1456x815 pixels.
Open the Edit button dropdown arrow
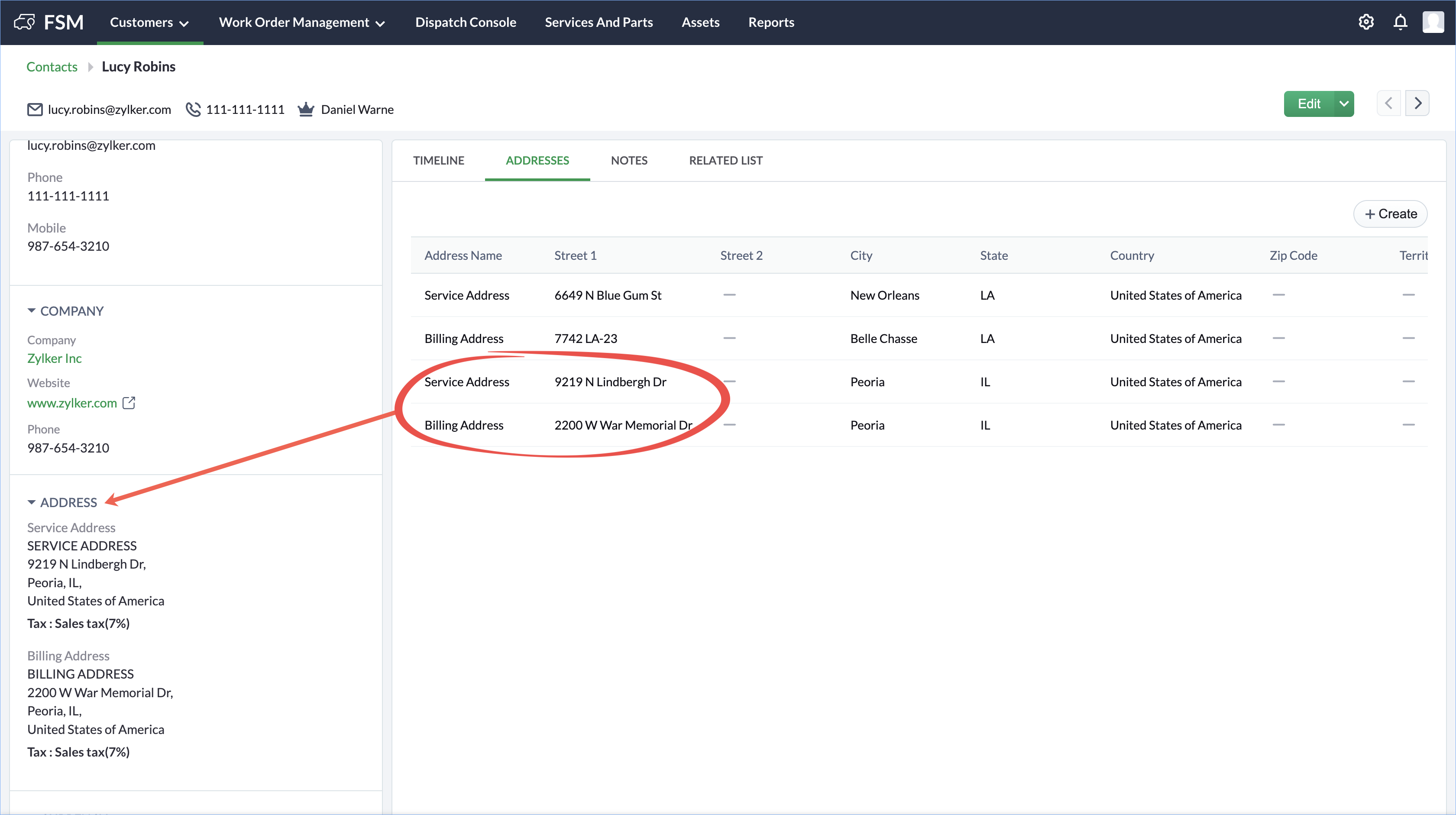[1344, 104]
